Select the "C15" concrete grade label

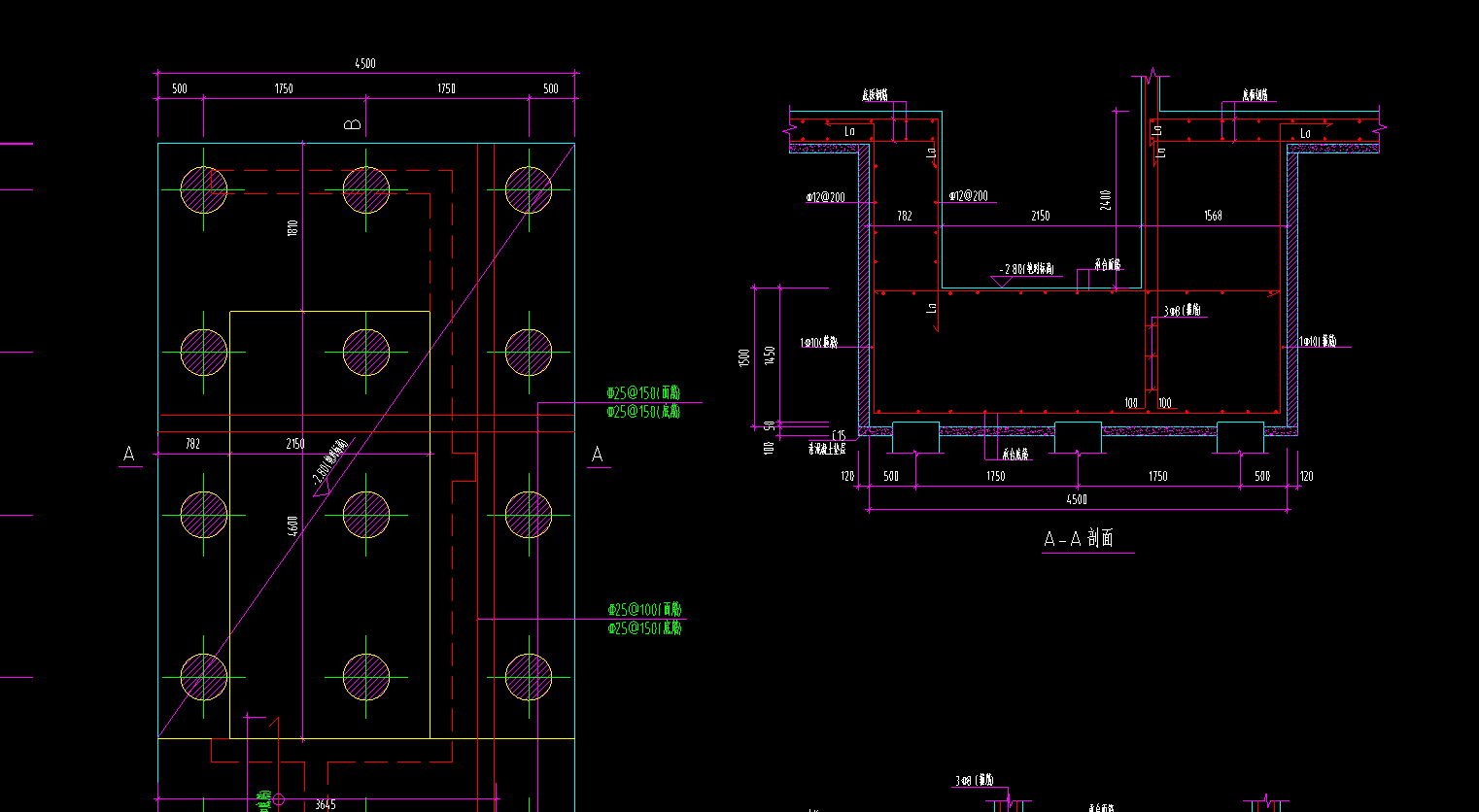click(x=840, y=436)
